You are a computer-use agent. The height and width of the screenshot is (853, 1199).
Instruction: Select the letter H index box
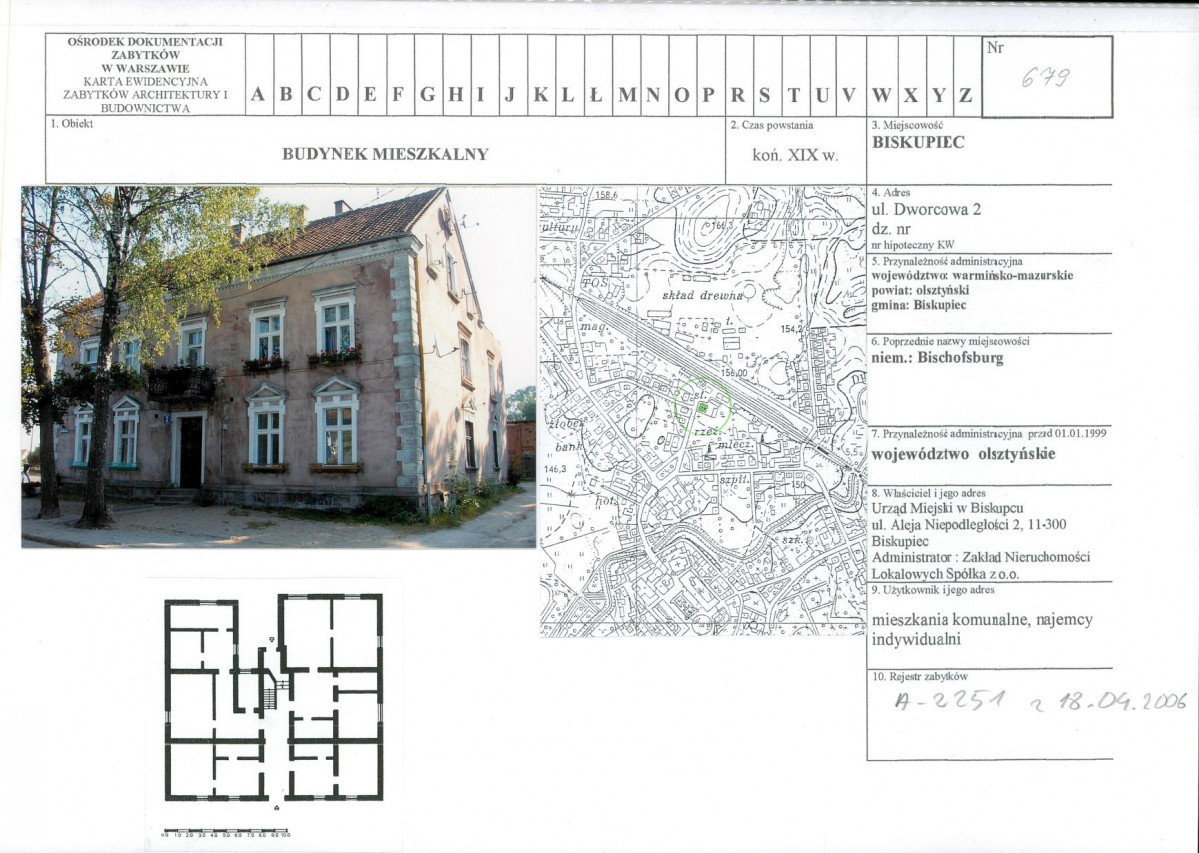coord(457,75)
